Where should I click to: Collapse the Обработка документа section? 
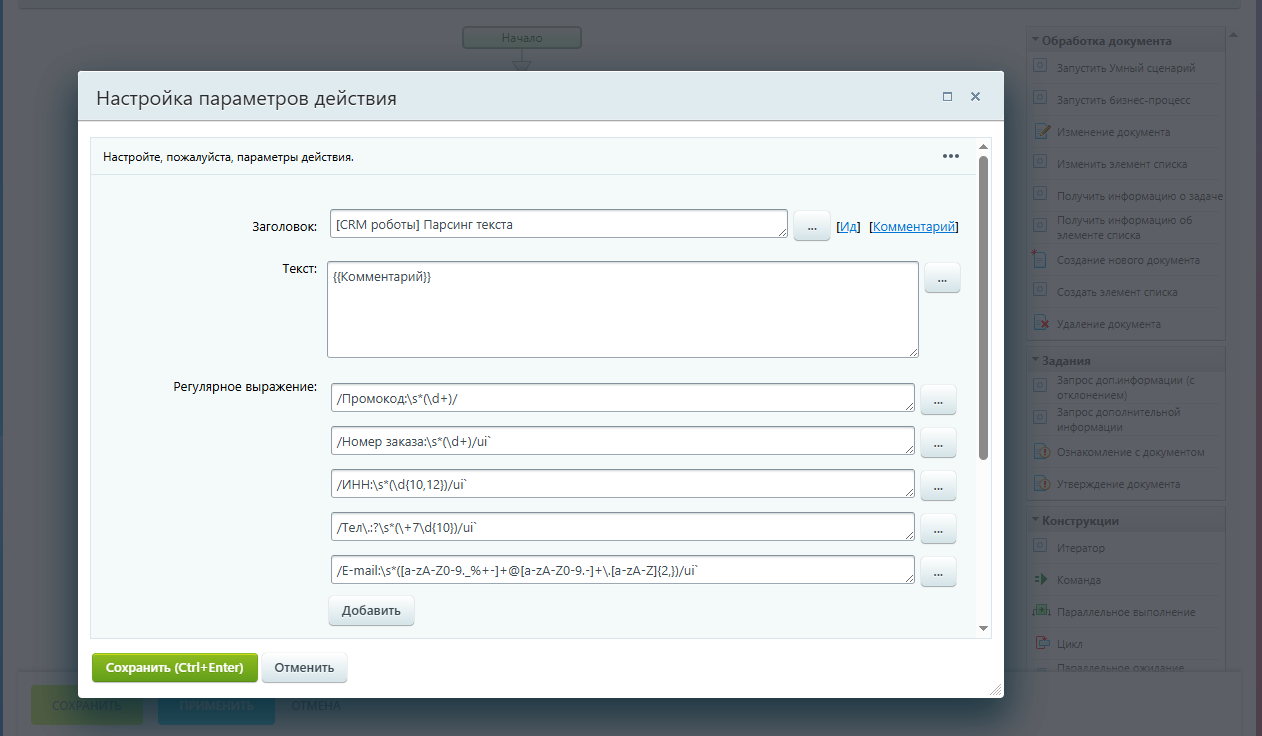pyautogui.click(x=1035, y=41)
